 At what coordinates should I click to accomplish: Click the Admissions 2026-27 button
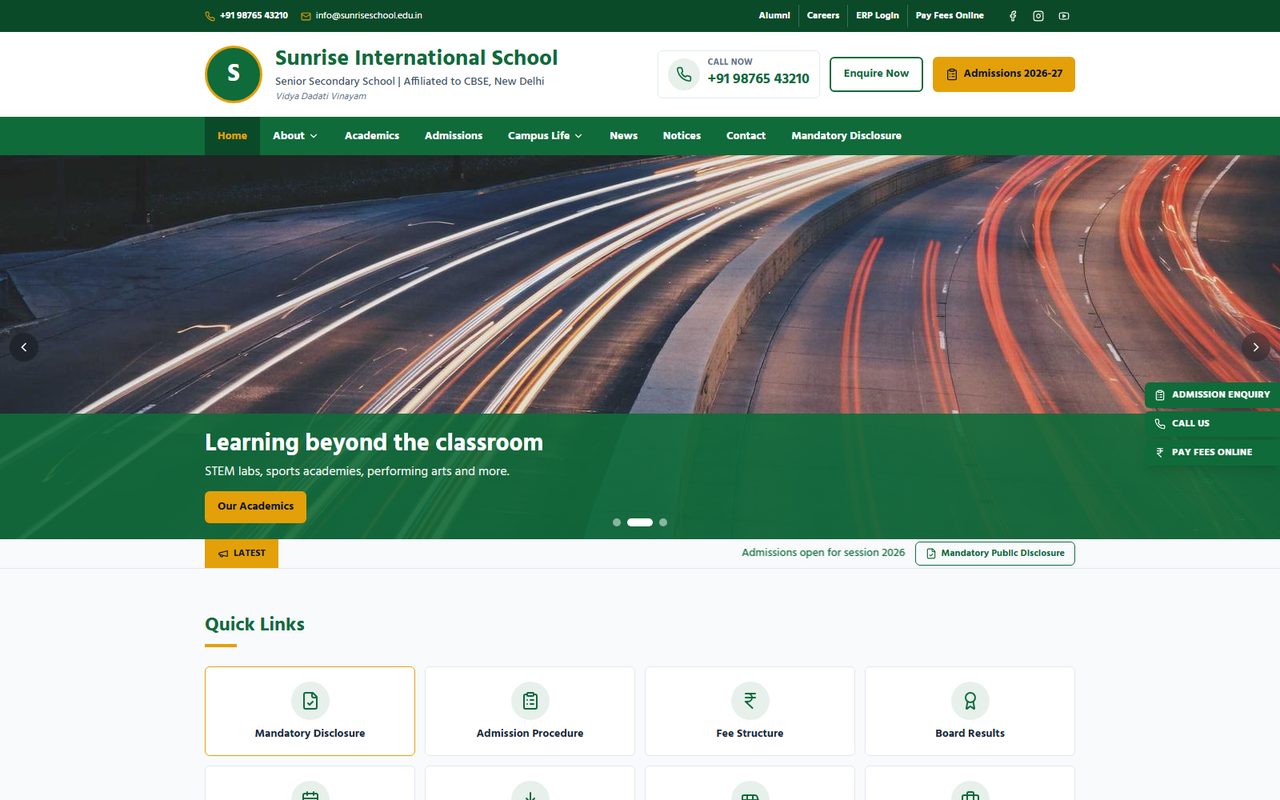pos(1004,74)
